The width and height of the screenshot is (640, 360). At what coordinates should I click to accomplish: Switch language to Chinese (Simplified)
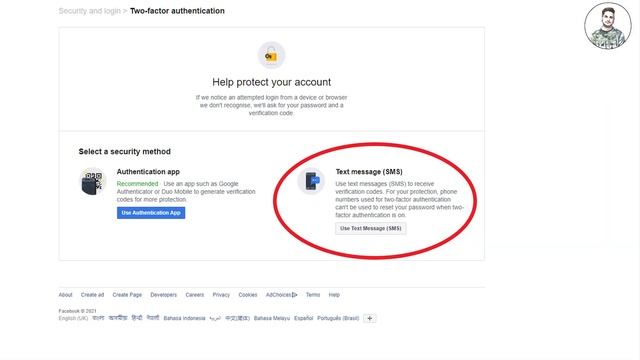tap(237, 318)
